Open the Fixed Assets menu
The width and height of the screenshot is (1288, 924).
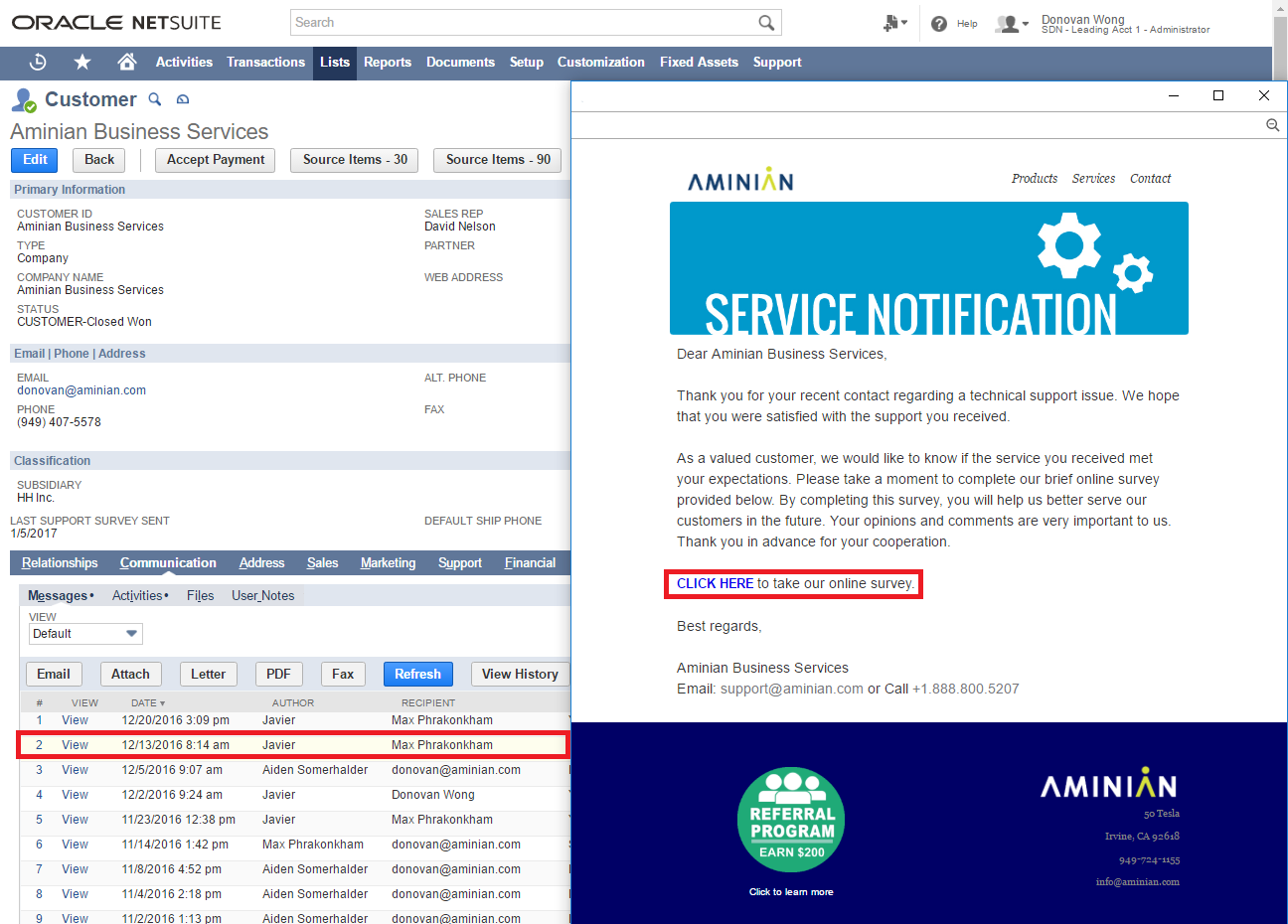(x=699, y=62)
